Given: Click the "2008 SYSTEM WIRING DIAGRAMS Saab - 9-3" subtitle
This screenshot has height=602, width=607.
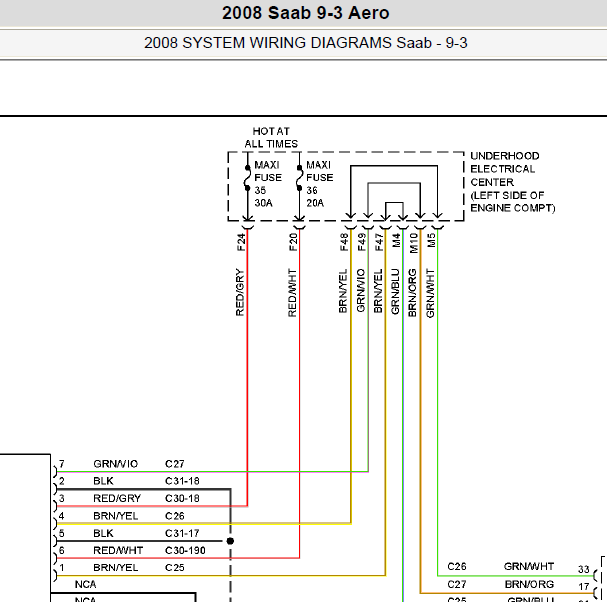Looking at the screenshot, I should pos(305,43).
